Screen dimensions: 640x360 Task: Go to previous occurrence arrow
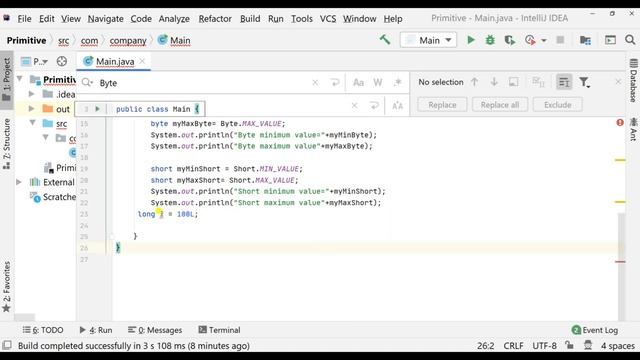[x=474, y=82]
